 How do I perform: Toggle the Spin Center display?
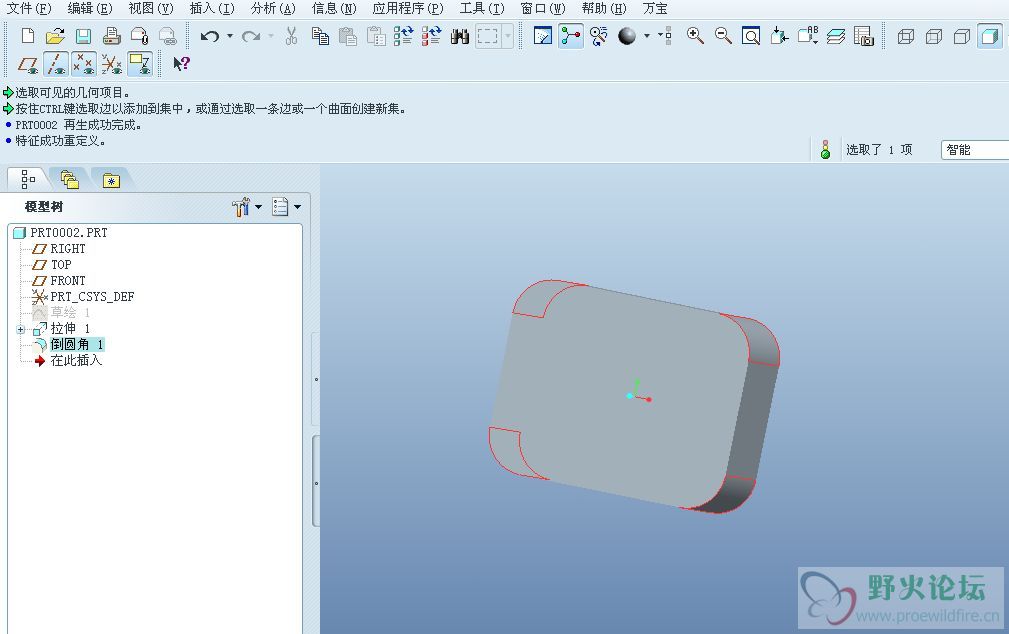point(571,35)
